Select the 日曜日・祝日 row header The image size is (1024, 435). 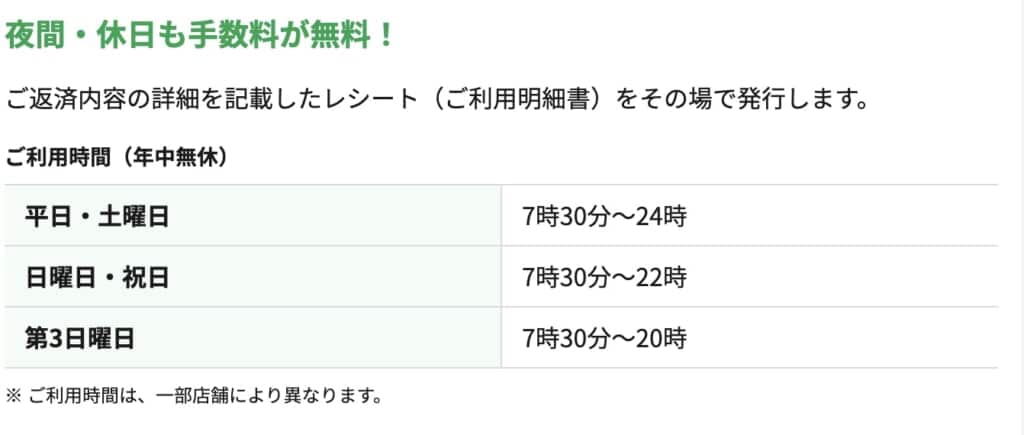253,277
